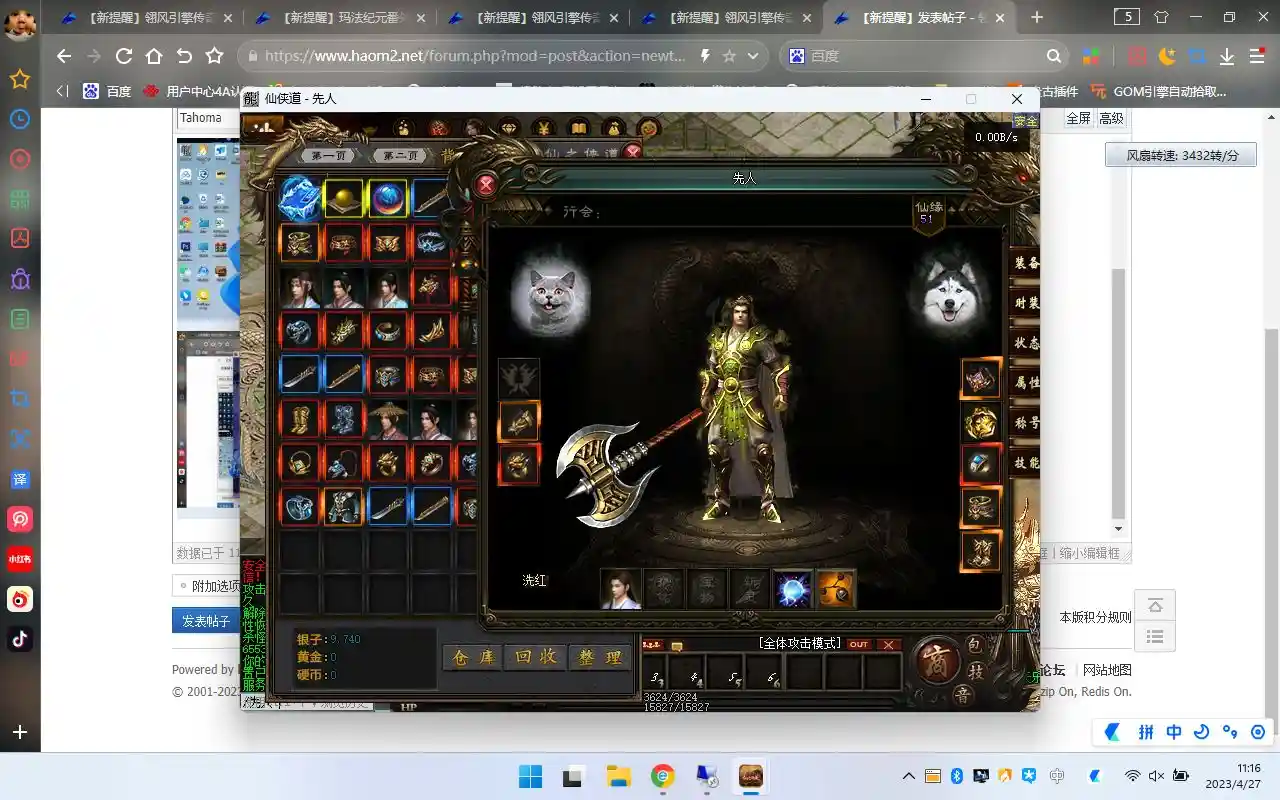Image resolution: width=1280 pixels, height=800 pixels.
Task: Toggle the moon half-width icon in IME bar
Action: click(x=1202, y=732)
